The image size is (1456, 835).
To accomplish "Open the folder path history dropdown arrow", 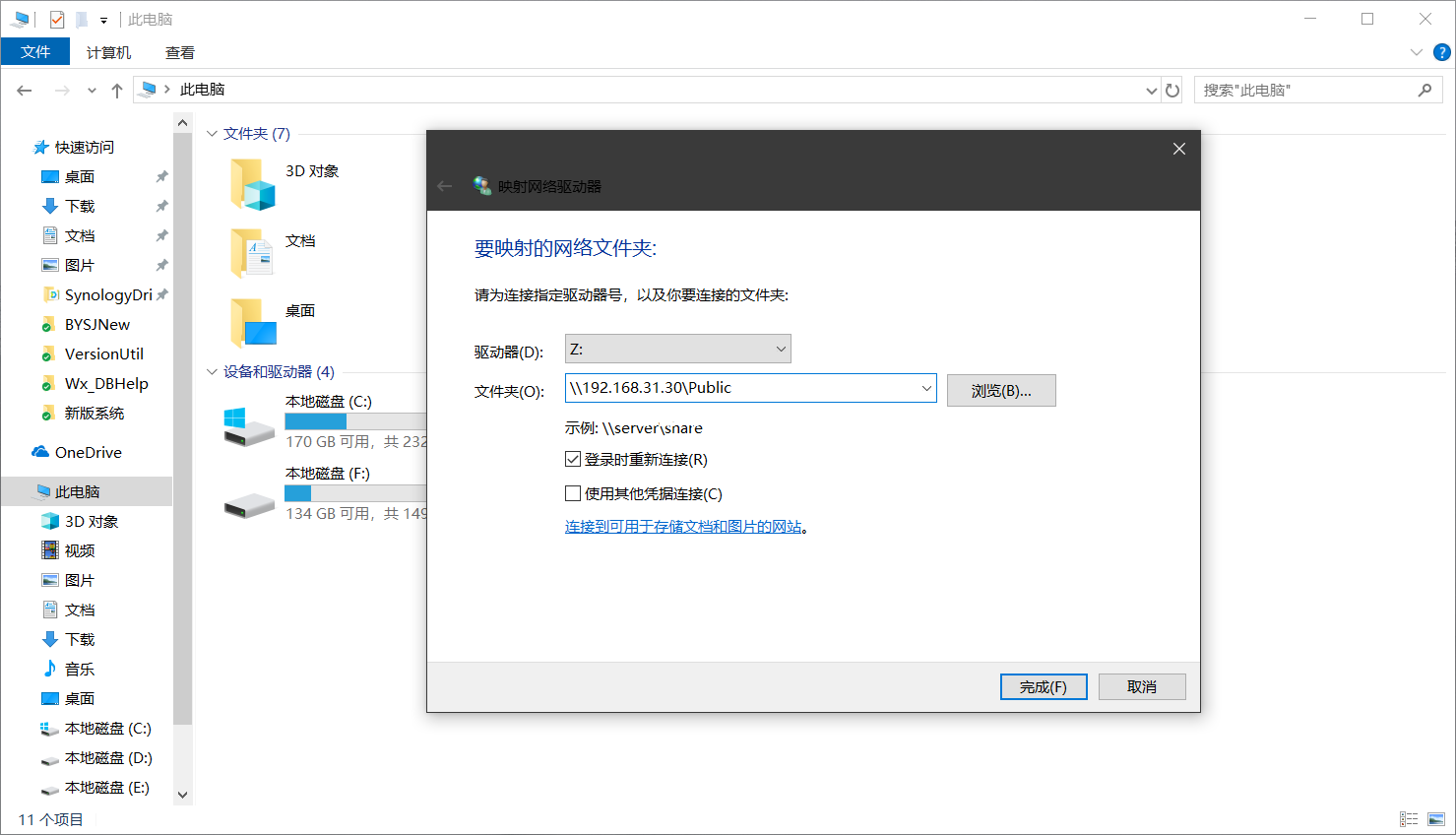I will (x=926, y=388).
